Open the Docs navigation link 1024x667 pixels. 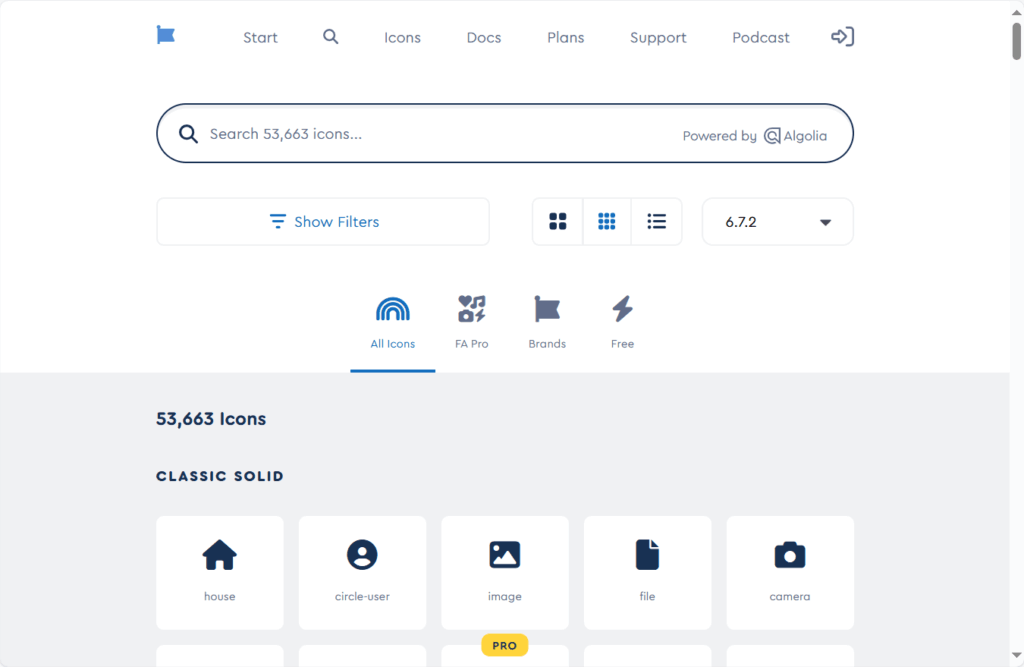pos(484,37)
